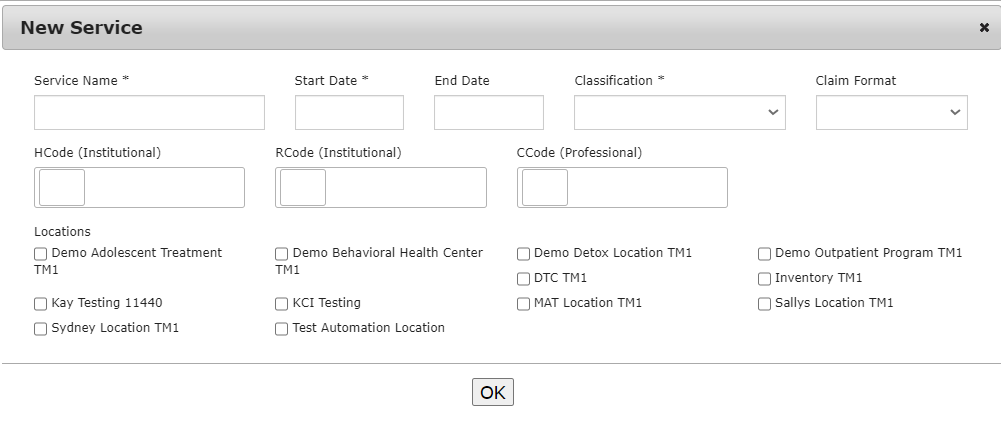Check Demo Adolescent Treatment TM1 location
Screen dimensions: 1001x423
(41, 254)
